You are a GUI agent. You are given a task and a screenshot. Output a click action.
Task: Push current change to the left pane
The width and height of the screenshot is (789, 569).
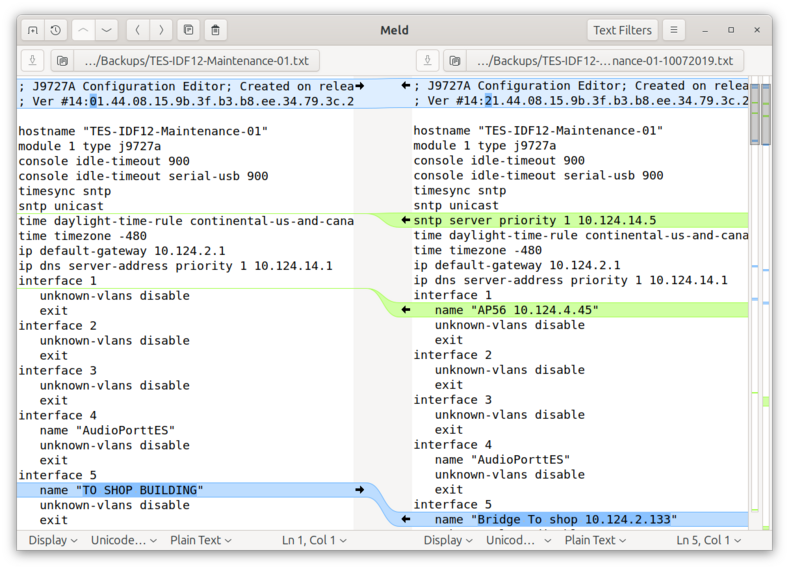tap(137, 30)
